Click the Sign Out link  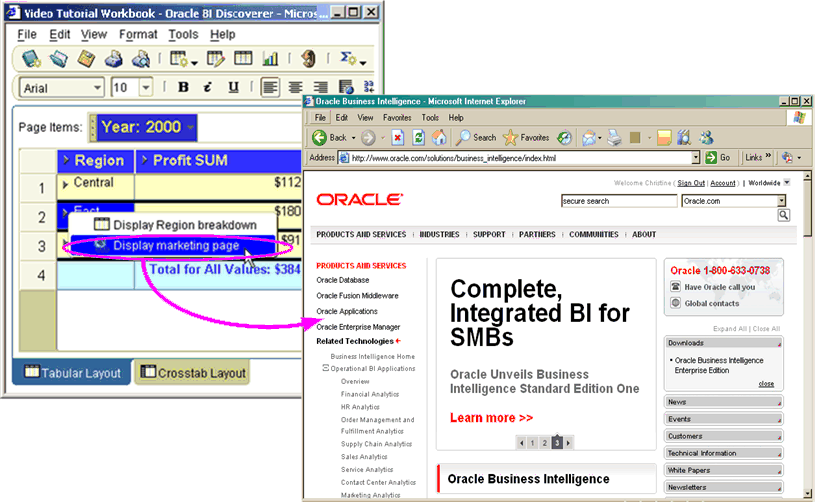point(691,183)
